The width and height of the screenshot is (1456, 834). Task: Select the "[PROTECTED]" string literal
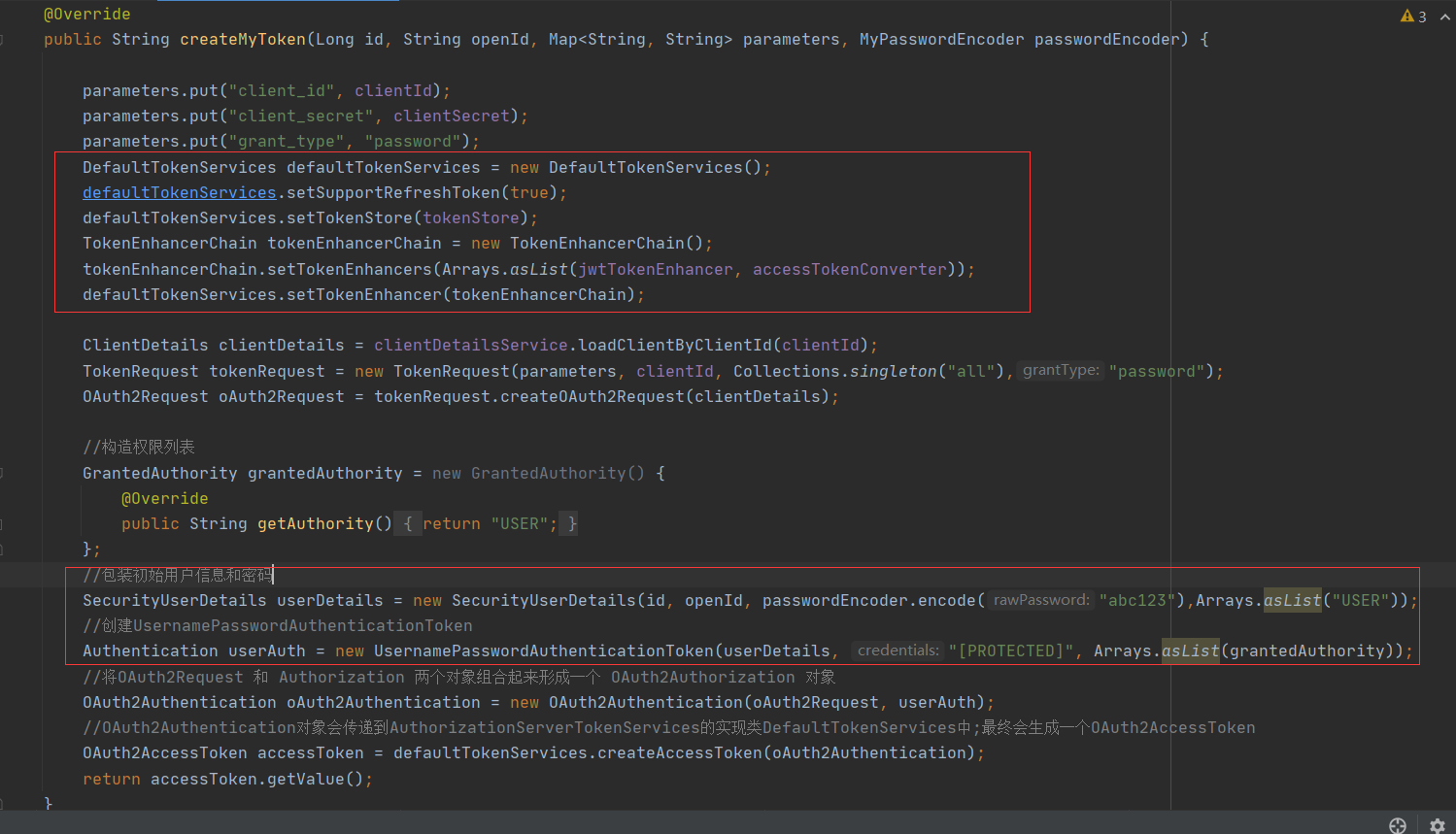pos(1011,651)
